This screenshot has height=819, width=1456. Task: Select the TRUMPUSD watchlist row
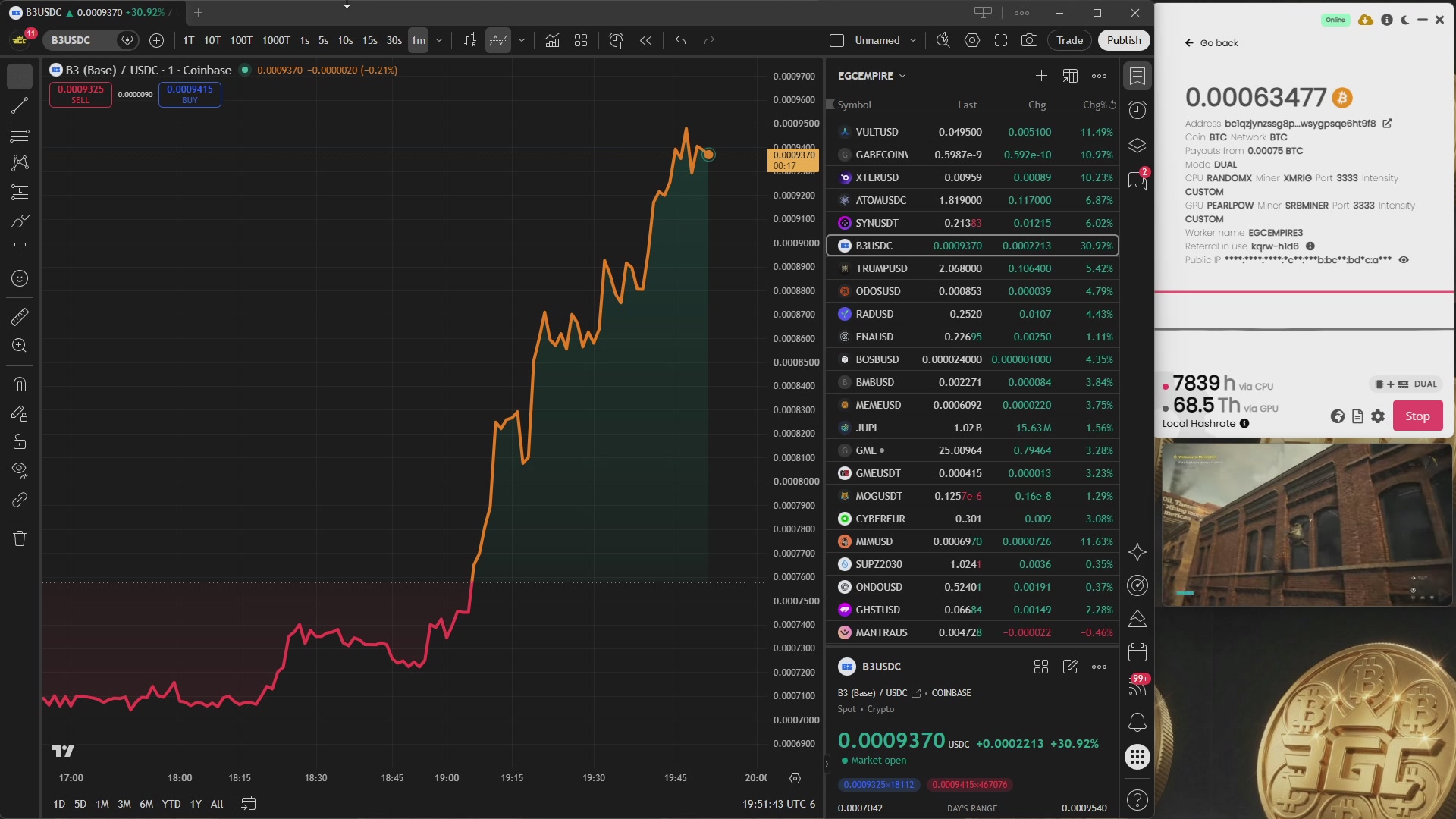(972, 268)
